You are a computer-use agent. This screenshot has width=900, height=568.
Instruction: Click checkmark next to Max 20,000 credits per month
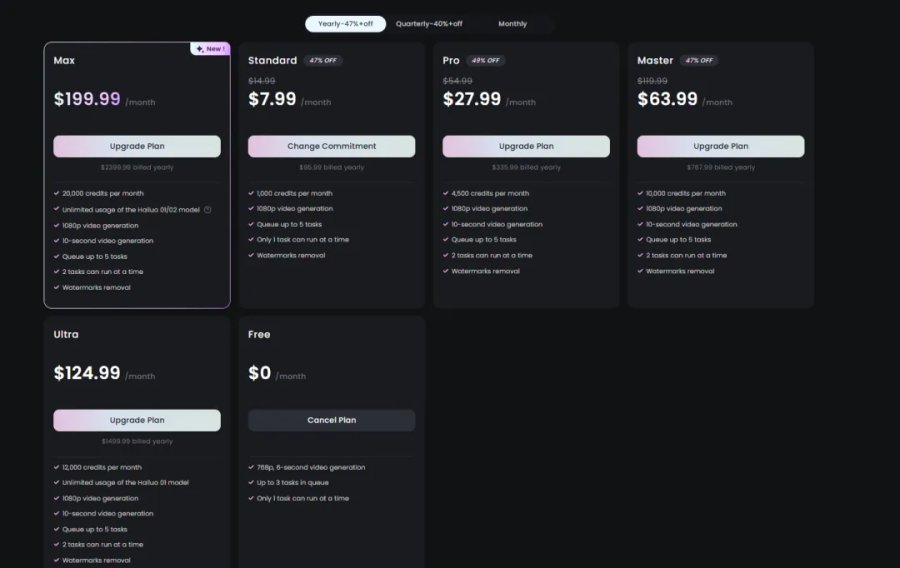coord(57,193)
